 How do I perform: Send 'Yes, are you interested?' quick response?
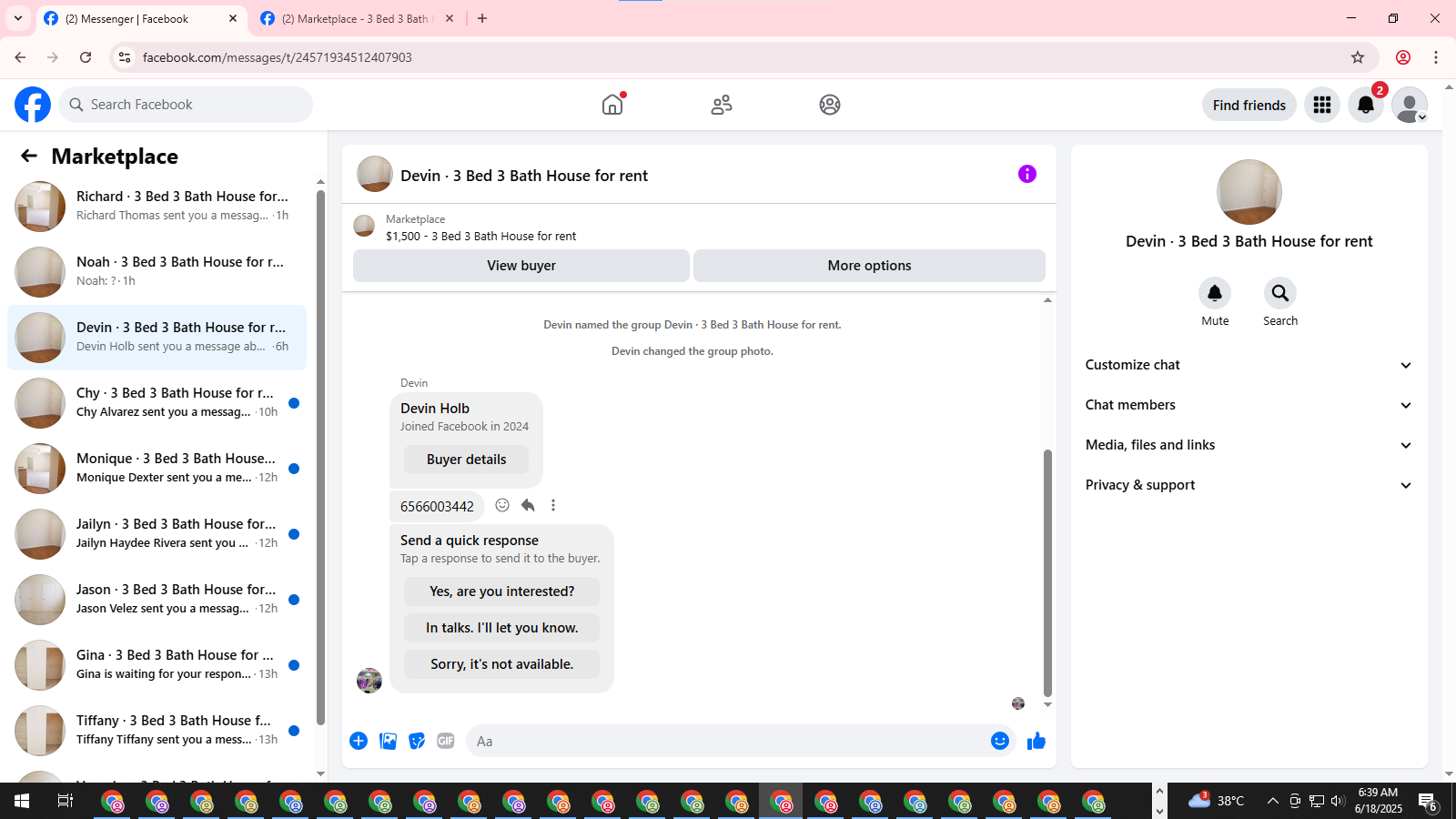click(501, 591)
